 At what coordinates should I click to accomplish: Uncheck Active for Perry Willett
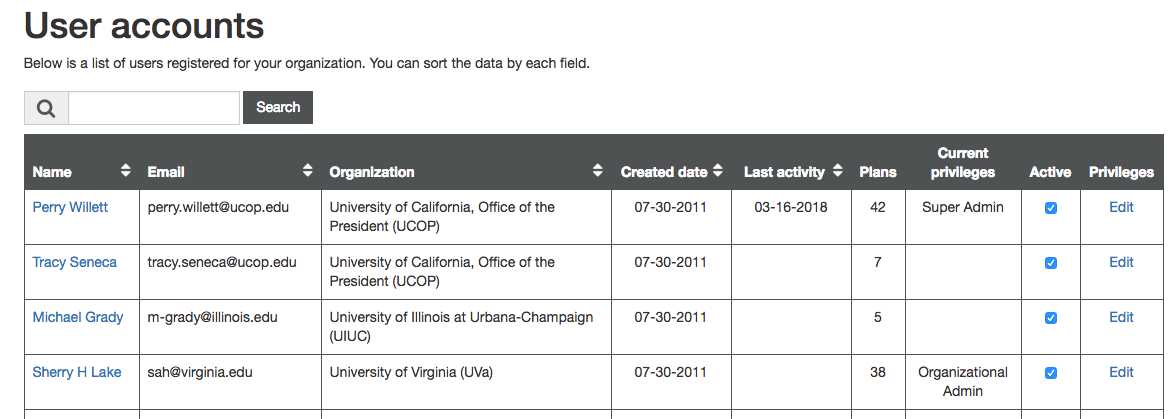click(x=1050, y=208)
